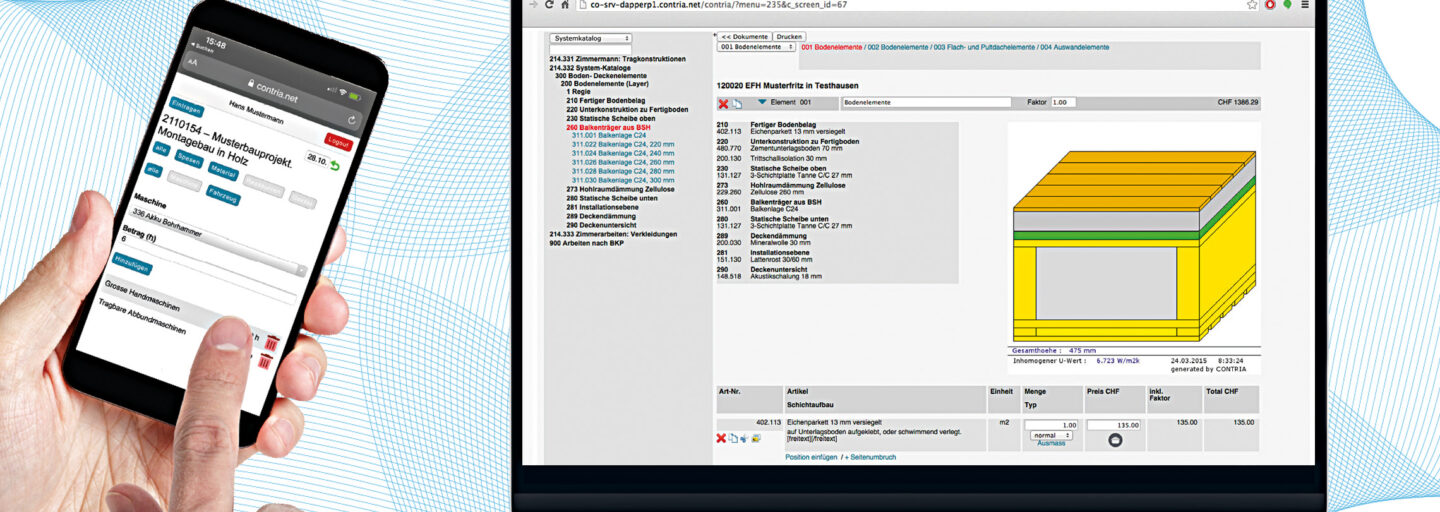Reload page with browser refresh icon
Image resolution: width=1440 pixels, height=512 pixels.
(x=546, y=5)
